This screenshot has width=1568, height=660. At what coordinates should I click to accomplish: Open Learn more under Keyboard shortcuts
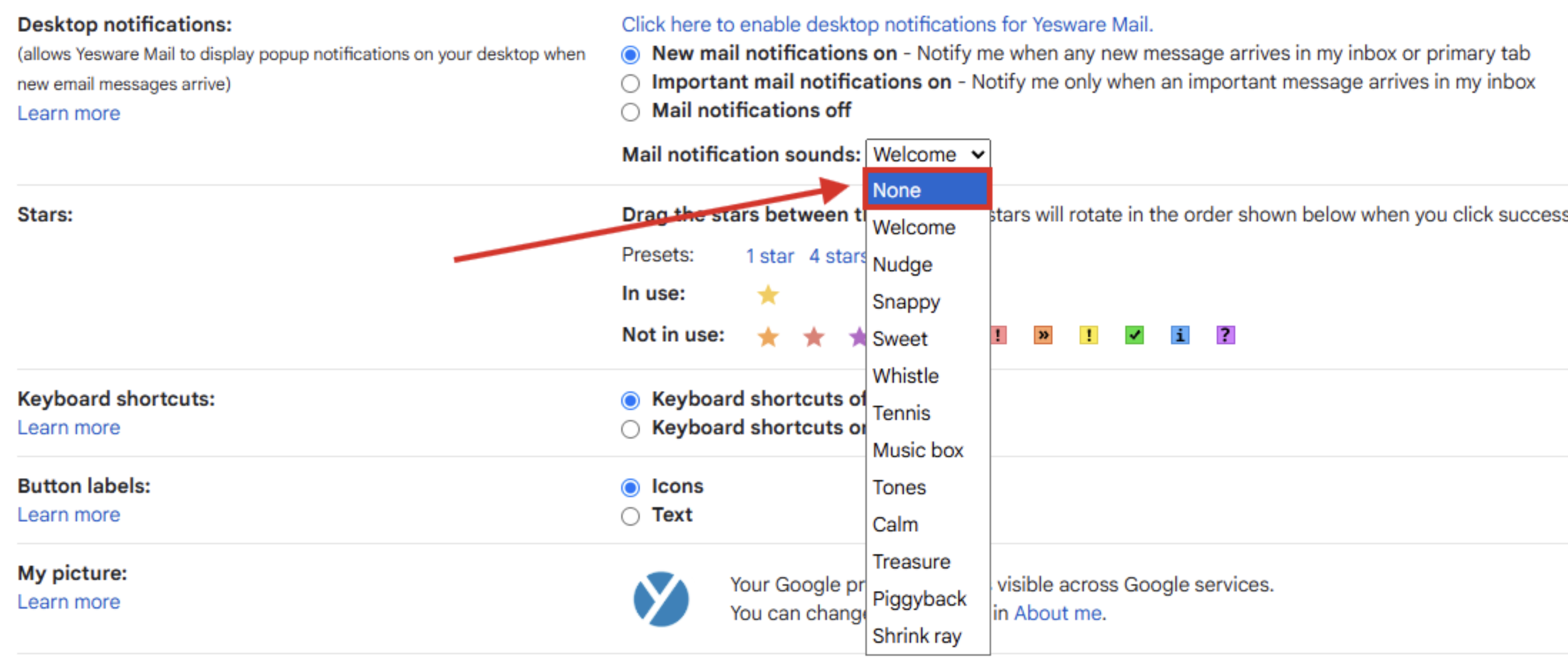point(69,428)
